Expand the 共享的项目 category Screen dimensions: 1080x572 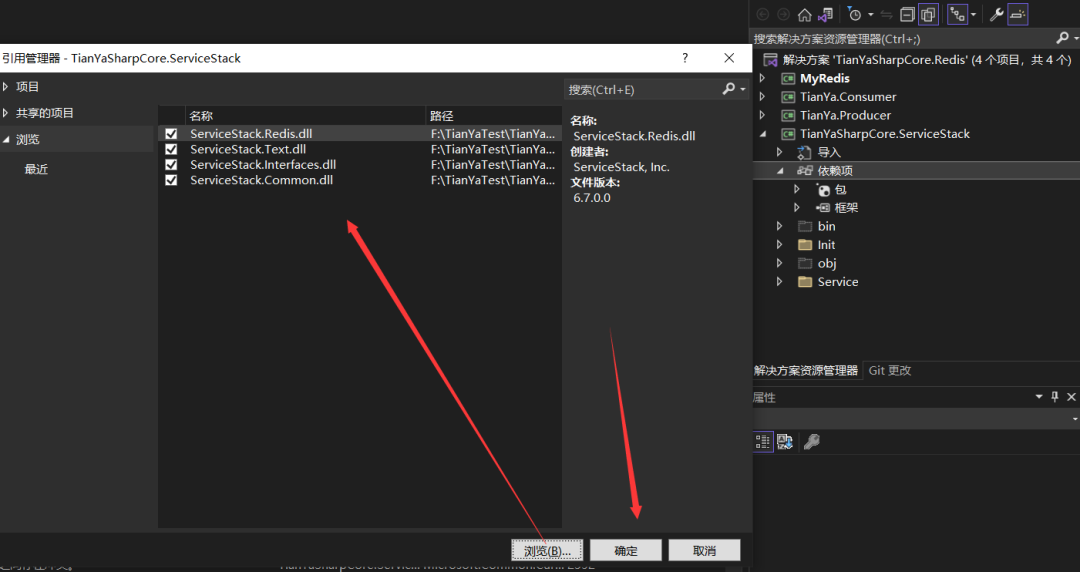pyautogui.click(x=6, y=113)
